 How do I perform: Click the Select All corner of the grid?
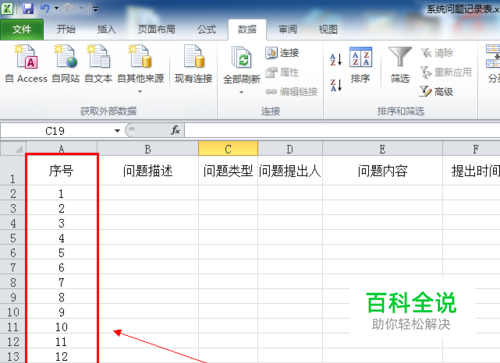coord(13,149)
